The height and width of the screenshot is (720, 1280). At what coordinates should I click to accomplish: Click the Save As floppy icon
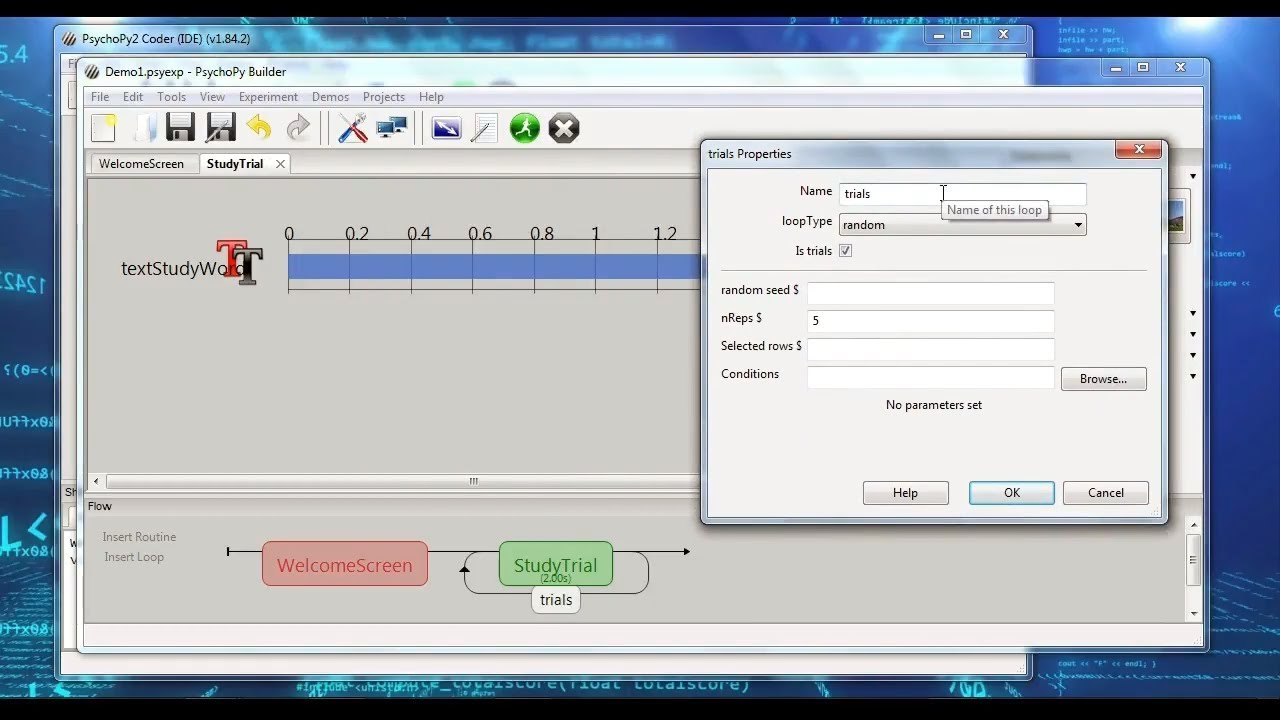[x=220, y=128]
